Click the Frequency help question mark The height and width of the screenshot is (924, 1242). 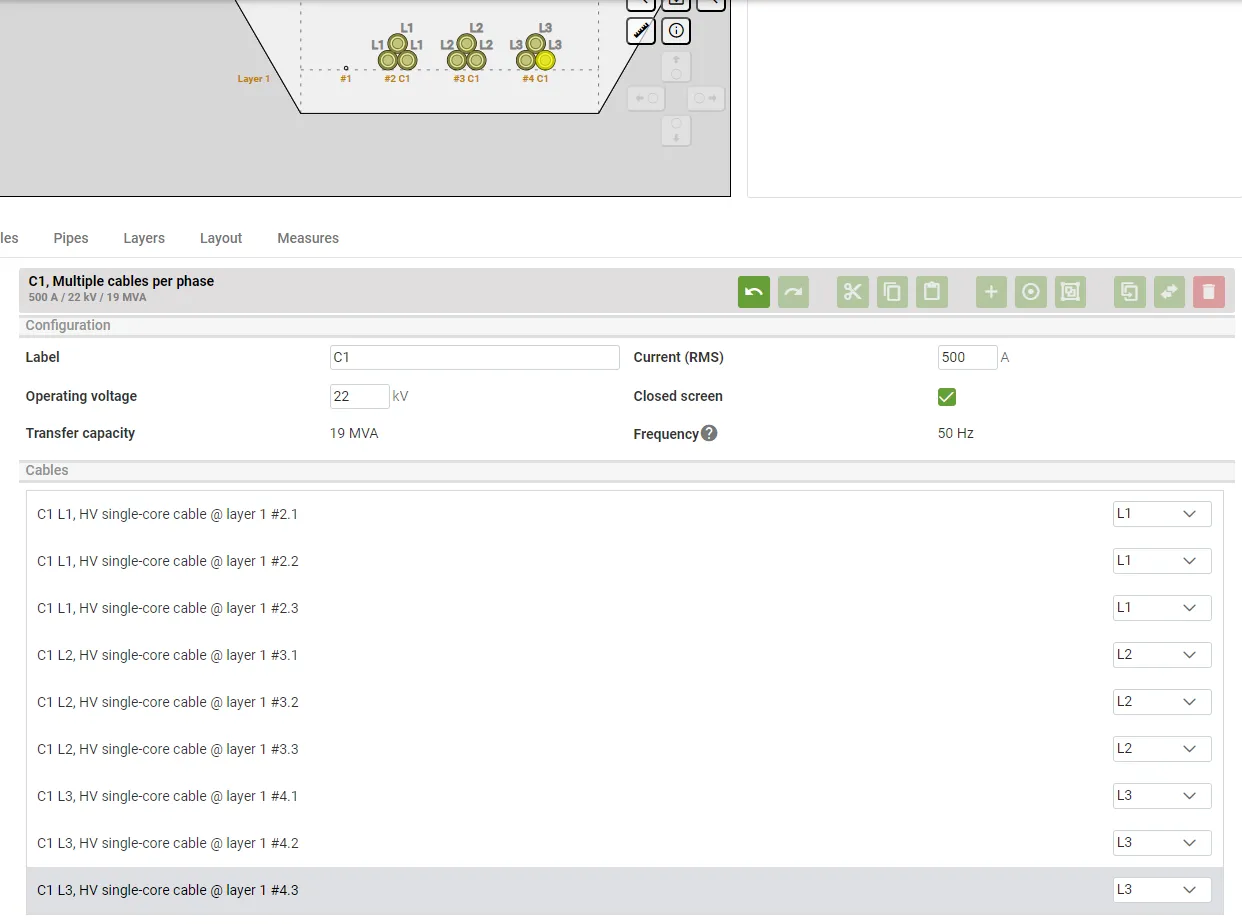click(x=709, y=433)
